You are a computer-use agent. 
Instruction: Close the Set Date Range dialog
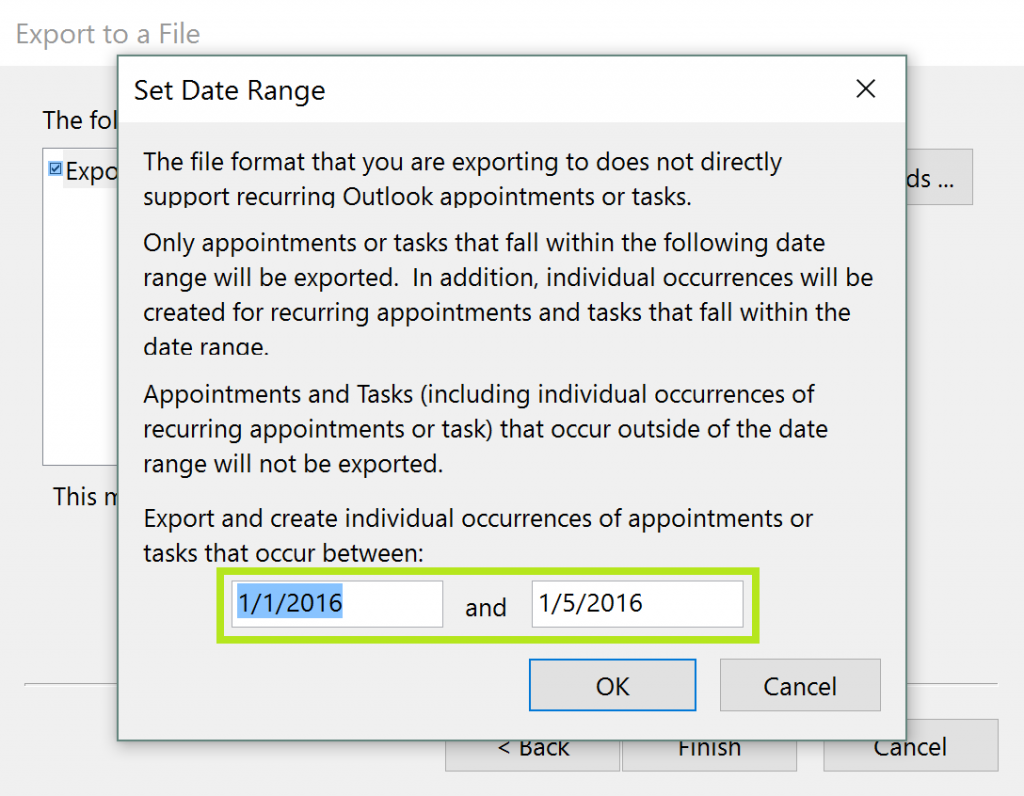click(x=866, y=90)
